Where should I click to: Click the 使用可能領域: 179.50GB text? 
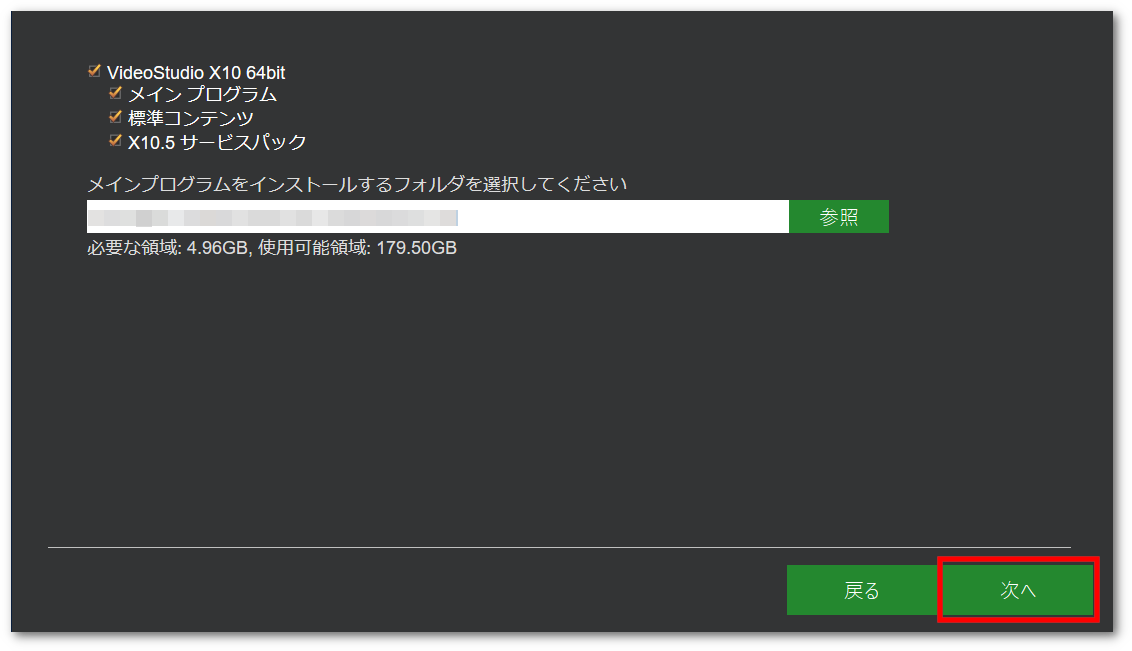[357, 248]
